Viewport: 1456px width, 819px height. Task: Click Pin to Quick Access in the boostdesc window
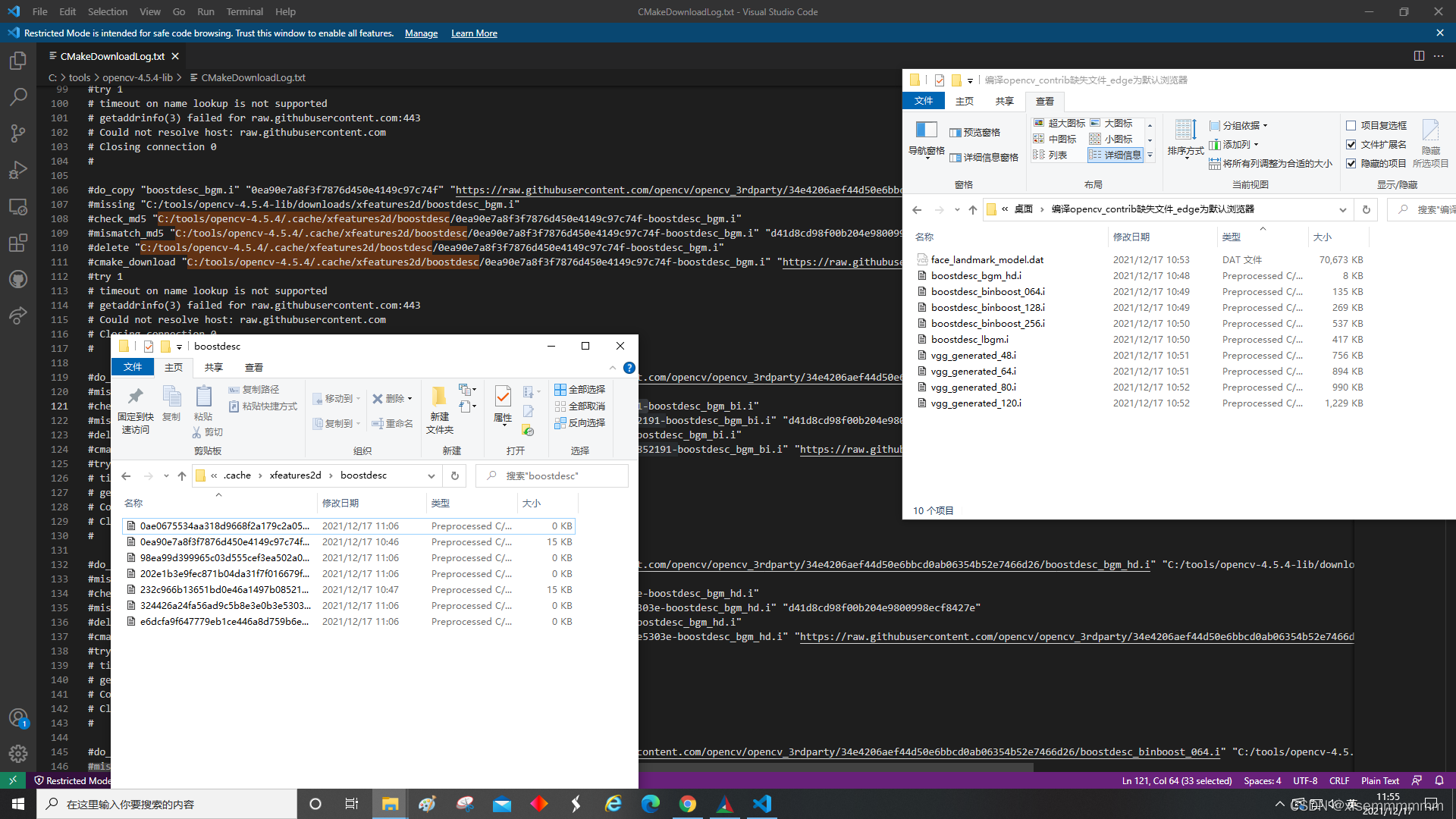135,410
